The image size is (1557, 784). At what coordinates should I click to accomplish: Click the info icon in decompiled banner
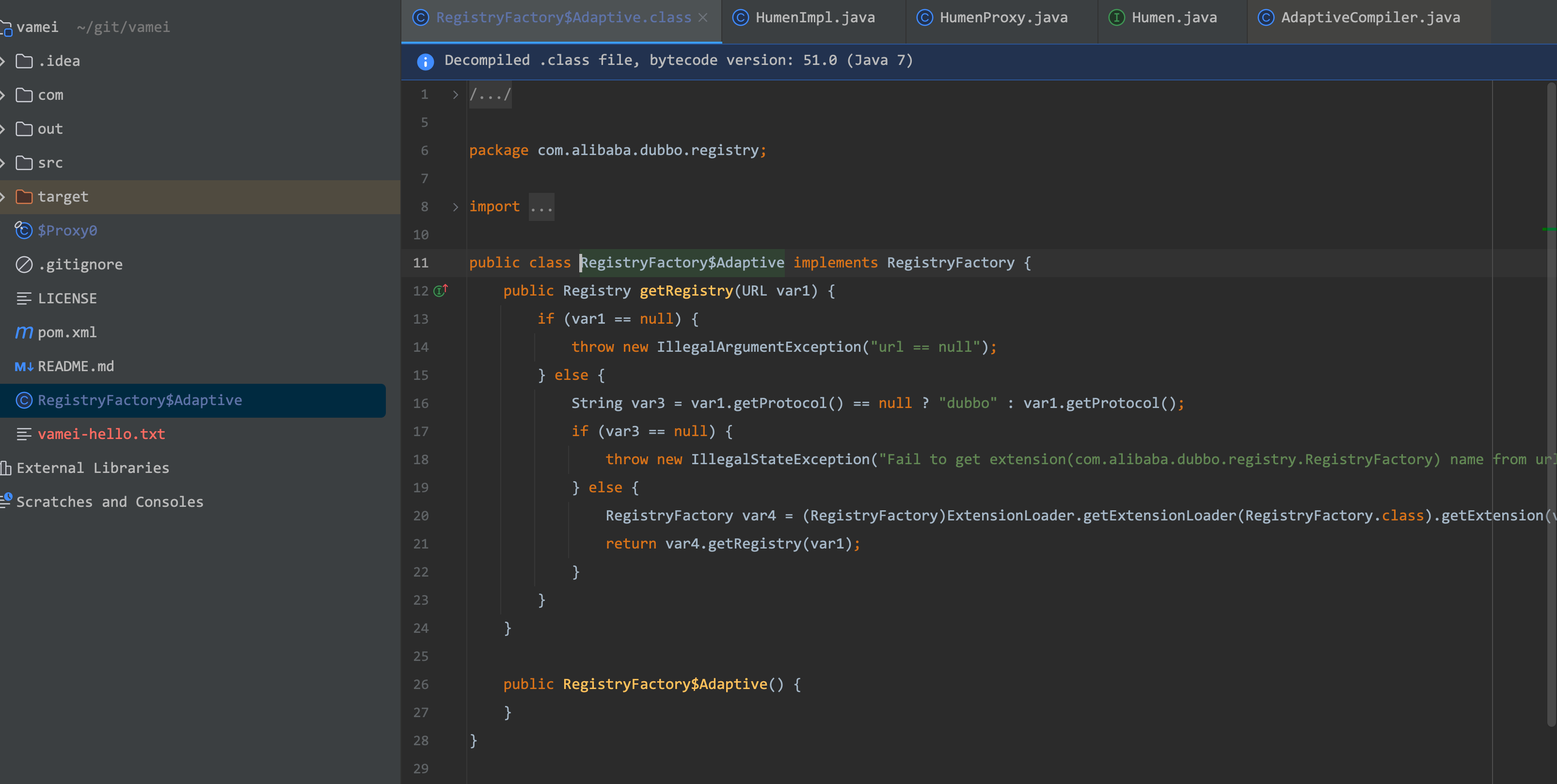coord(426,61)
